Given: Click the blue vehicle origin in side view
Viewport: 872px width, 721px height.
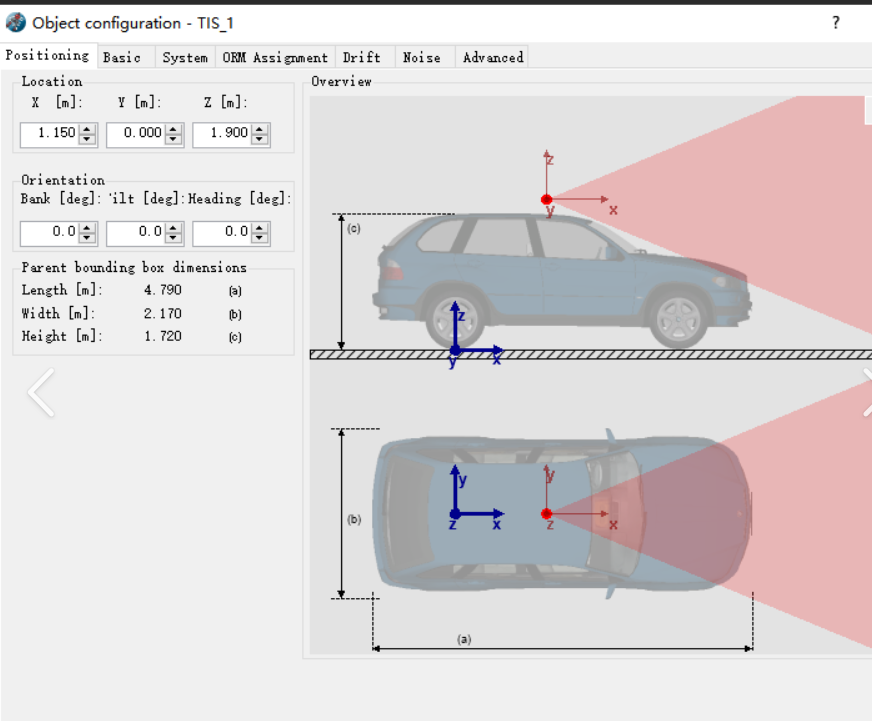Looking at the screenshot, I should (455, 350).
